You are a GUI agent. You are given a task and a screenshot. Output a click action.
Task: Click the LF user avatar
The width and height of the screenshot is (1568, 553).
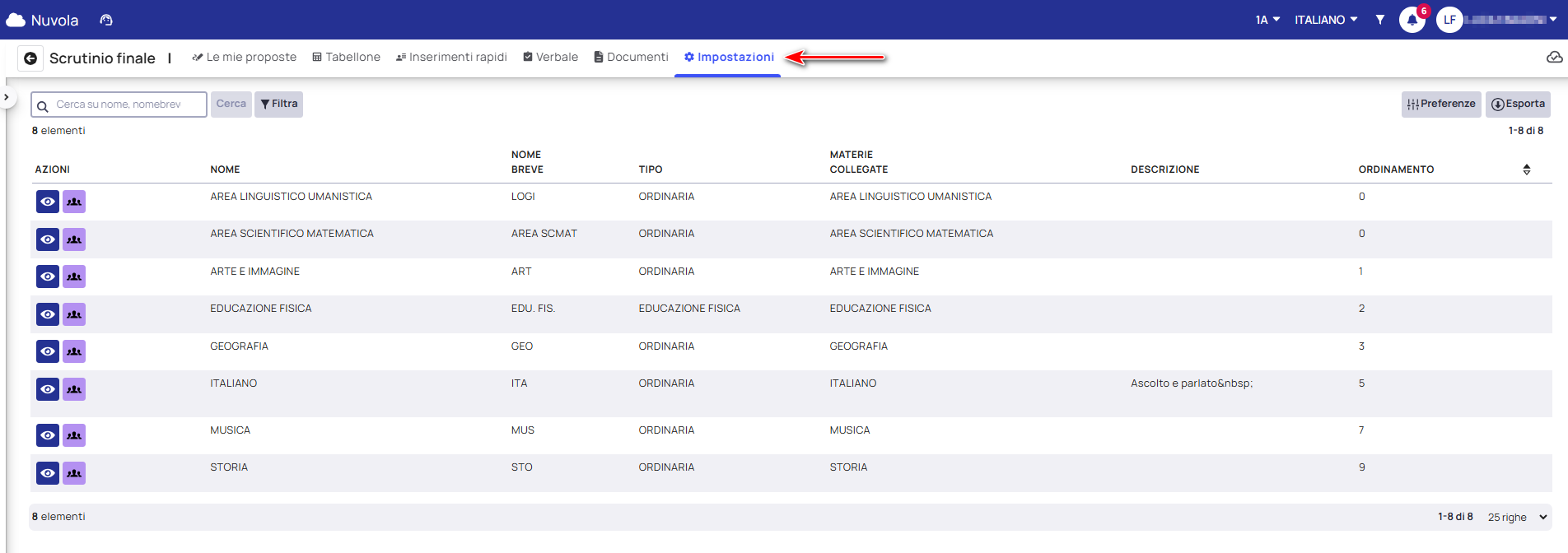point(1449,20)
